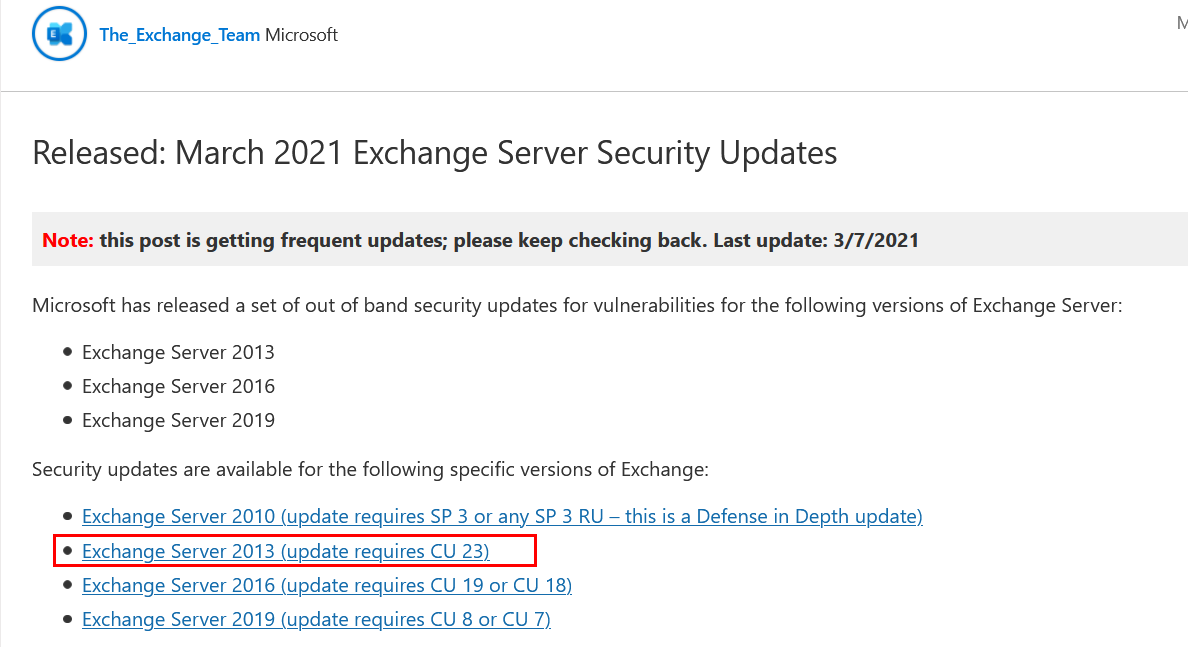
Task: Click the bullet next to the 2010 update link
Action: point(67,514)
